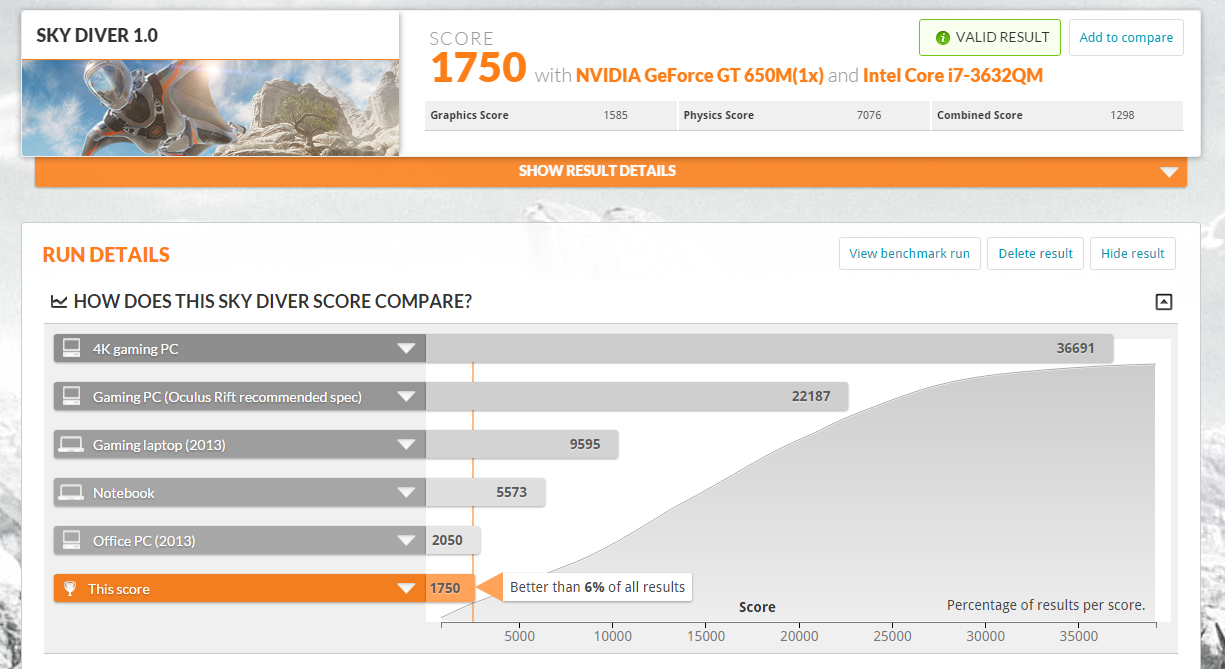Viewport: 1225px width, 669px height.
Task: Click the laptop icon beside Gaming laptop (2013)
Action: (71, 444)
